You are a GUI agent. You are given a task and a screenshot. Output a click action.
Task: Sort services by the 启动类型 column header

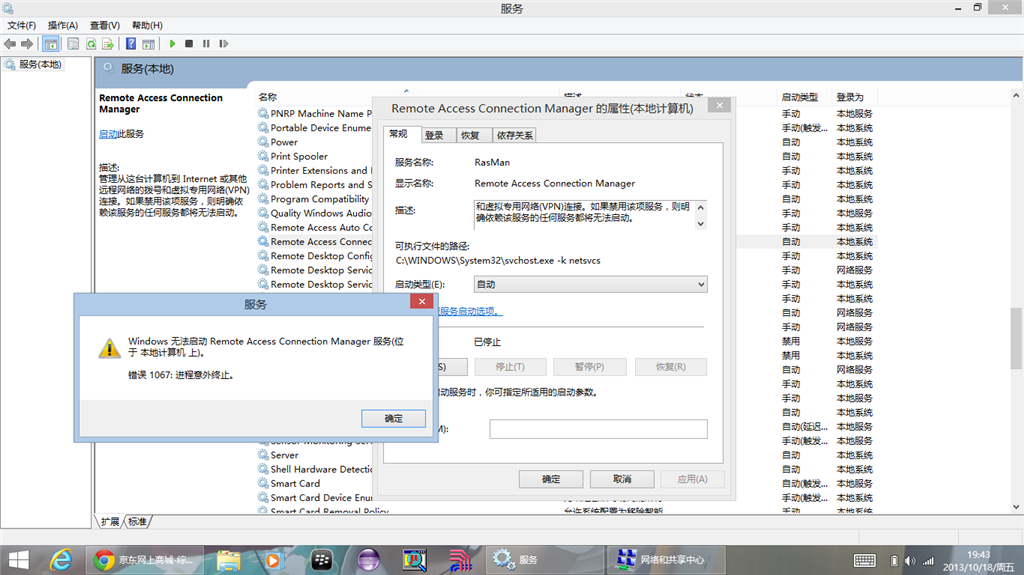(799, 97)
